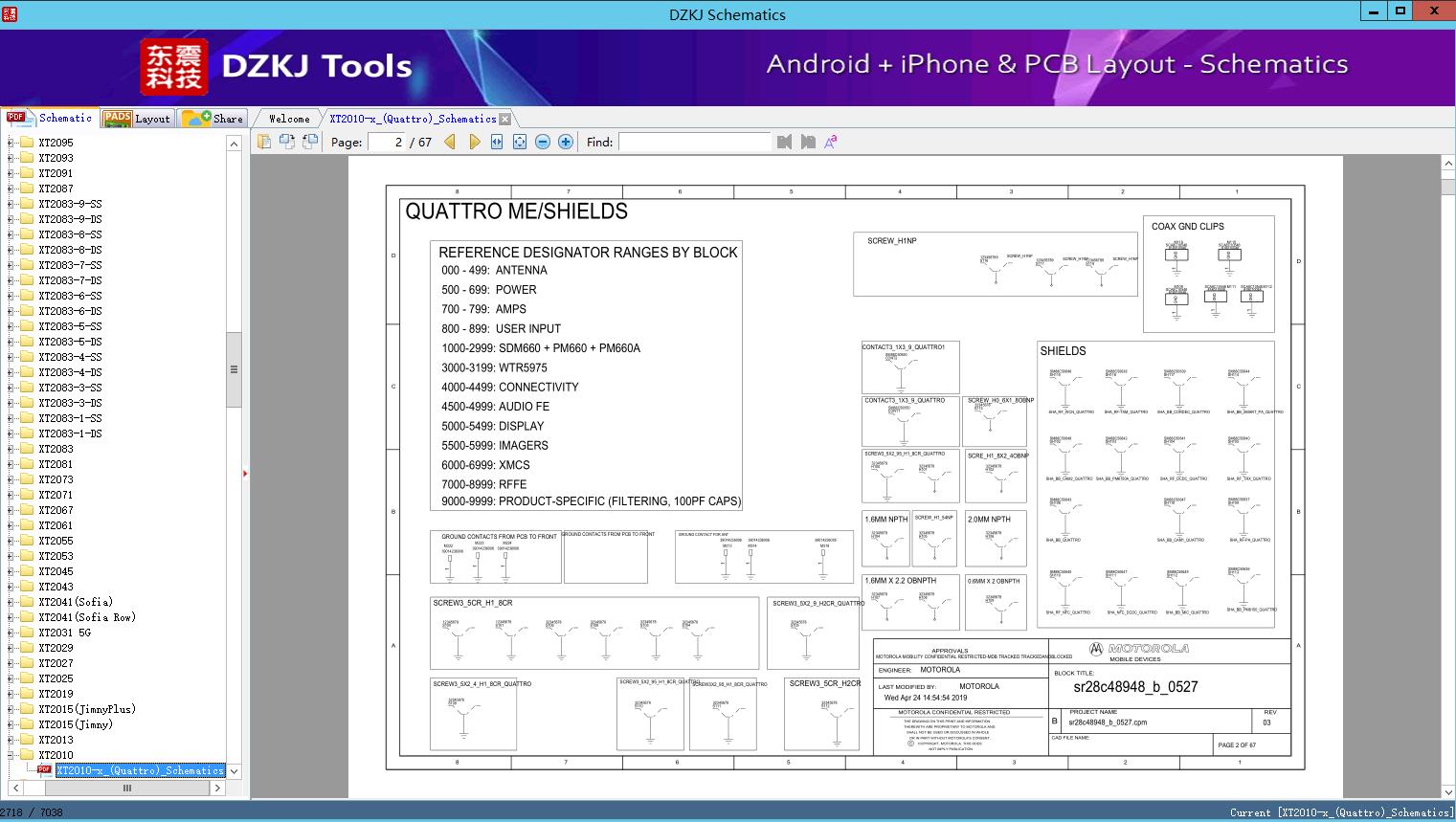This screenshot has width=1456, height=822.
Task: Click document scroll down arrow
Action: click(1448, 791)
